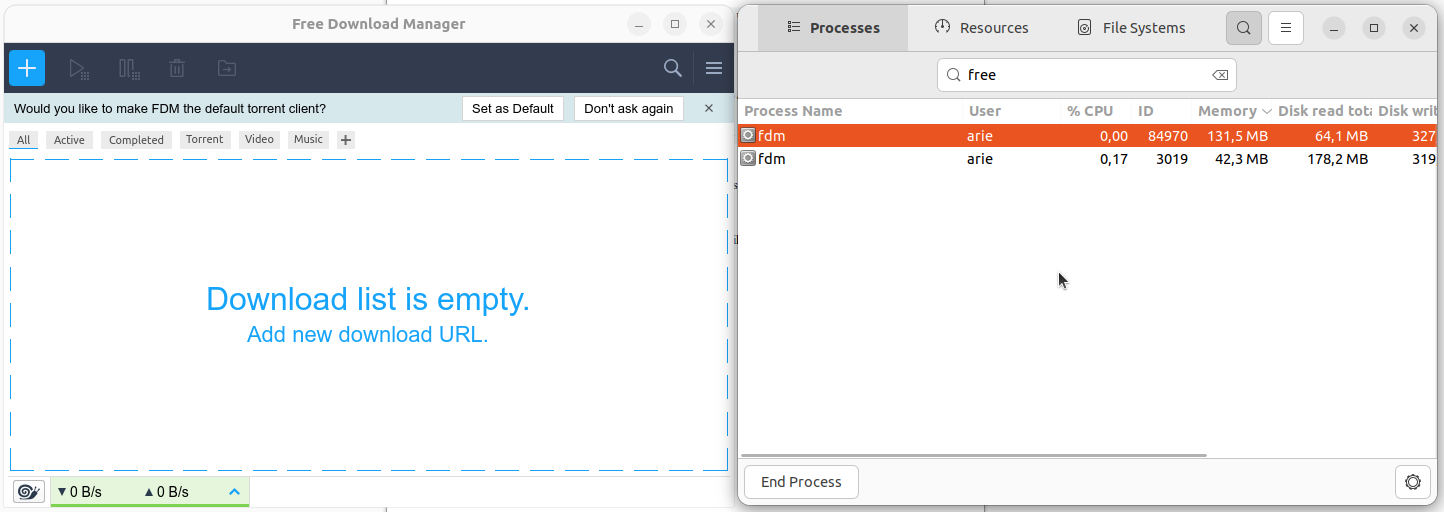Toggle the System Monitor search button
The image size is (1444, 512).
pyautogui.click(x=1244, y=28)
